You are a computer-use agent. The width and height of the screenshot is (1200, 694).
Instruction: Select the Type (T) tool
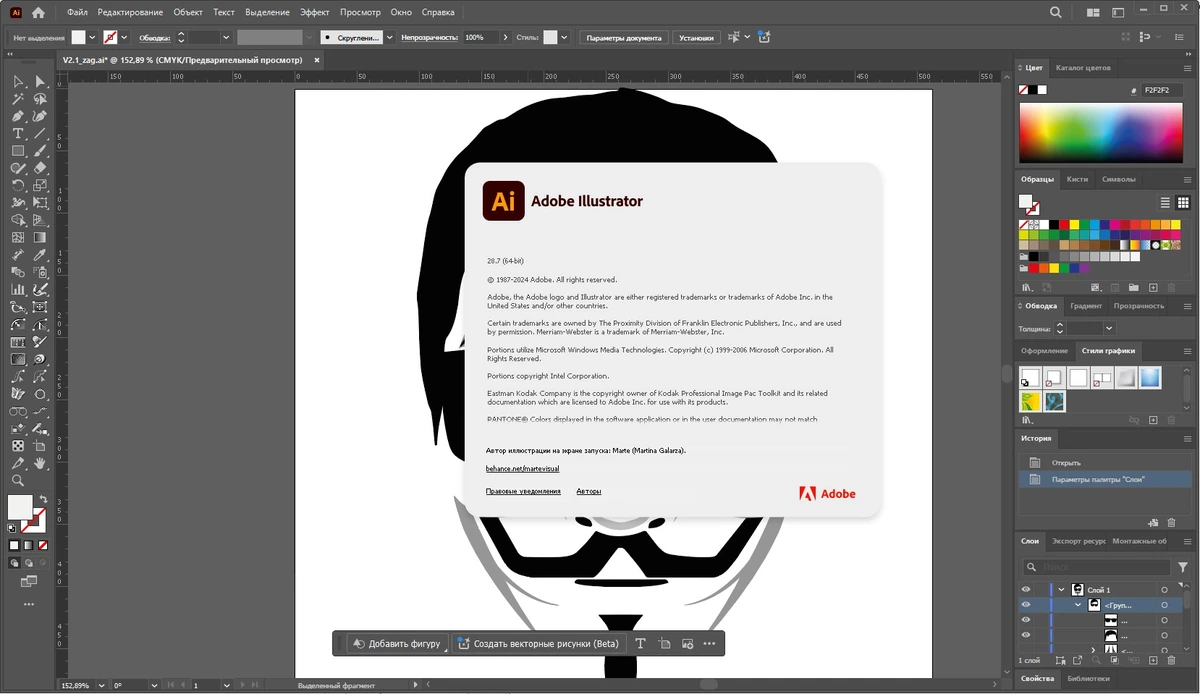click(18, 133)
